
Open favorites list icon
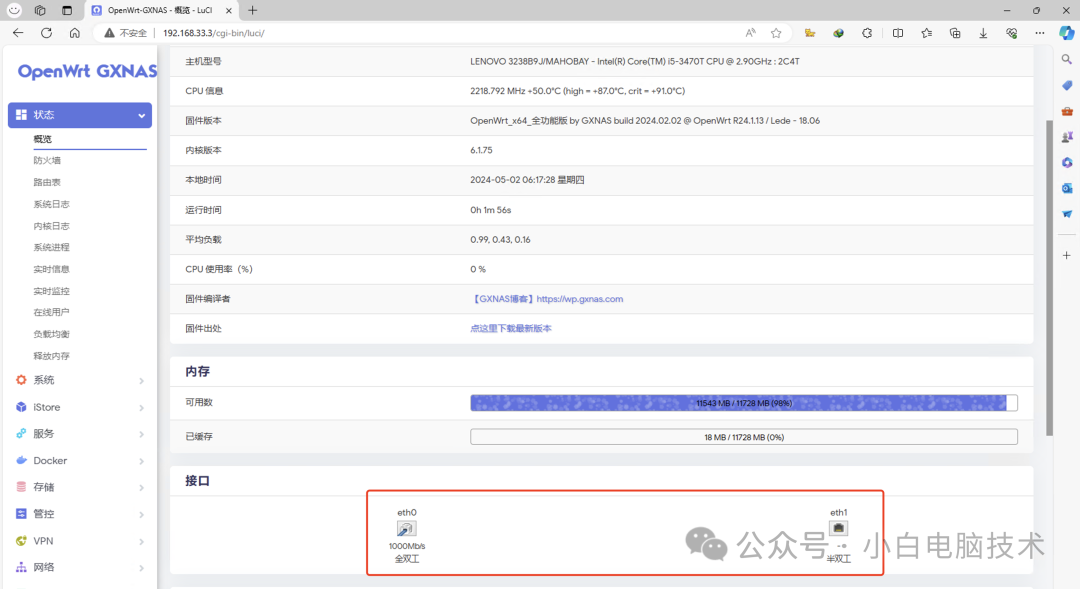(926, 33)
